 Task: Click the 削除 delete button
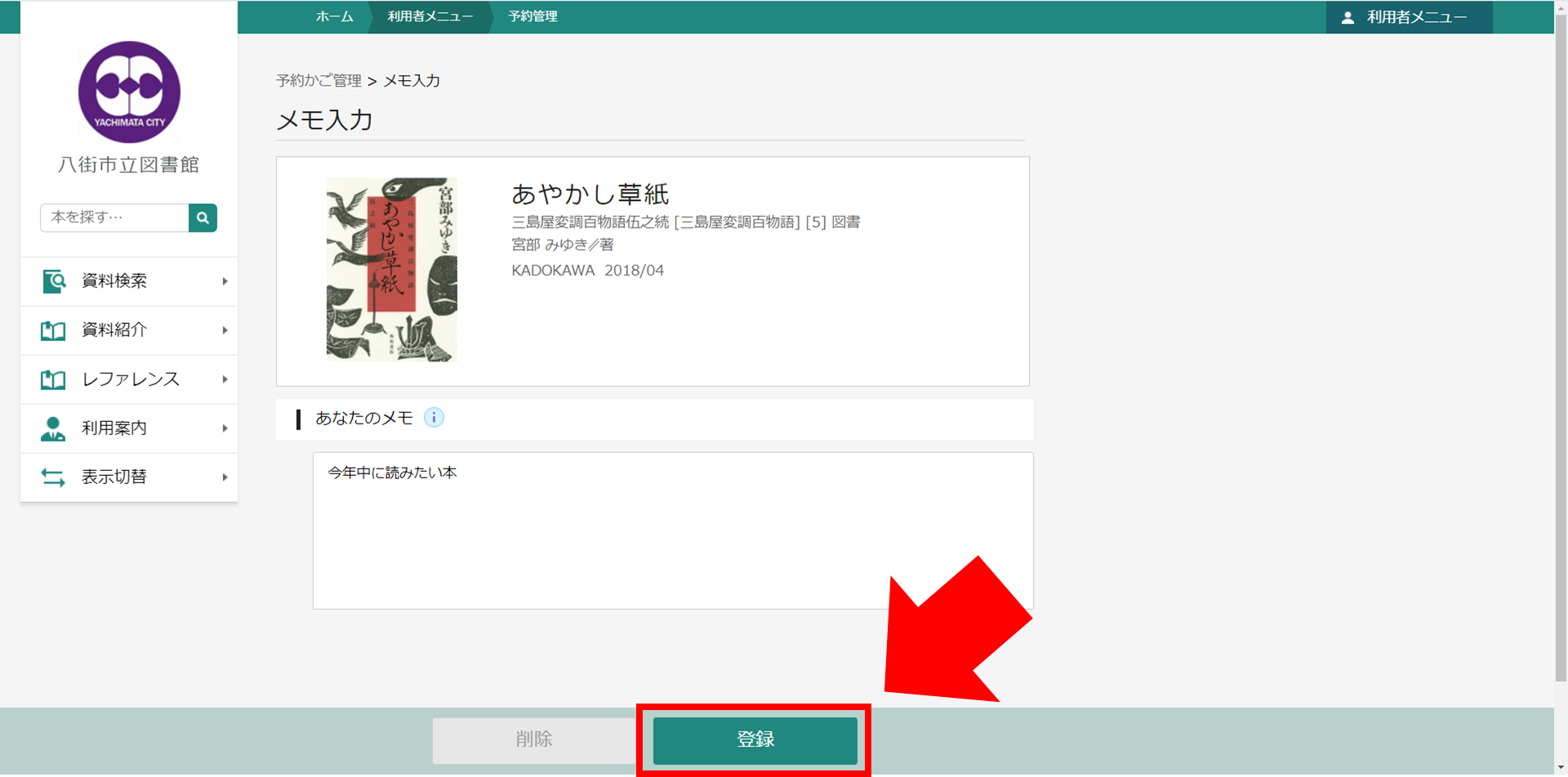(x=535, y=740)
